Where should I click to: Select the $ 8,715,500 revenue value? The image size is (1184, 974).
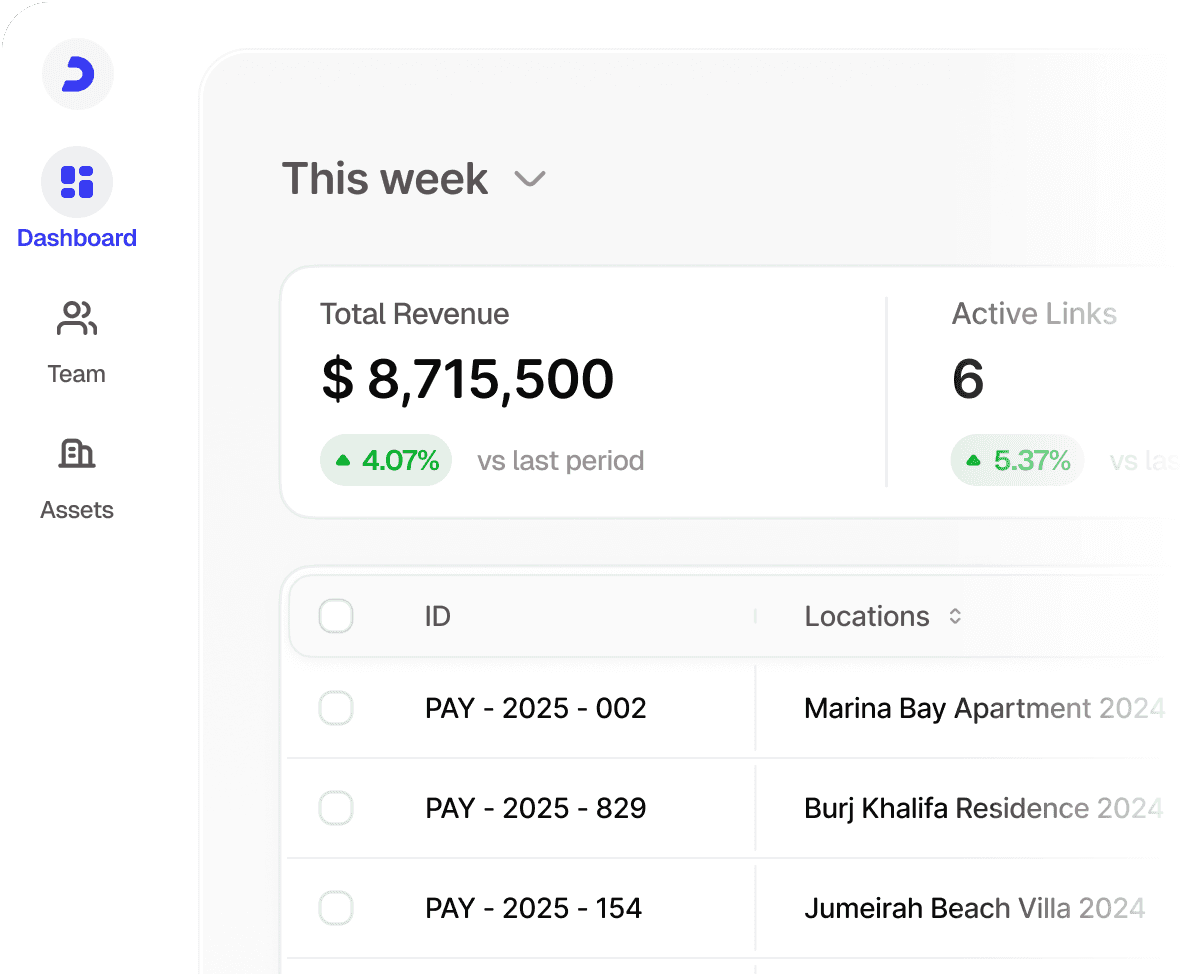(467, 378)
